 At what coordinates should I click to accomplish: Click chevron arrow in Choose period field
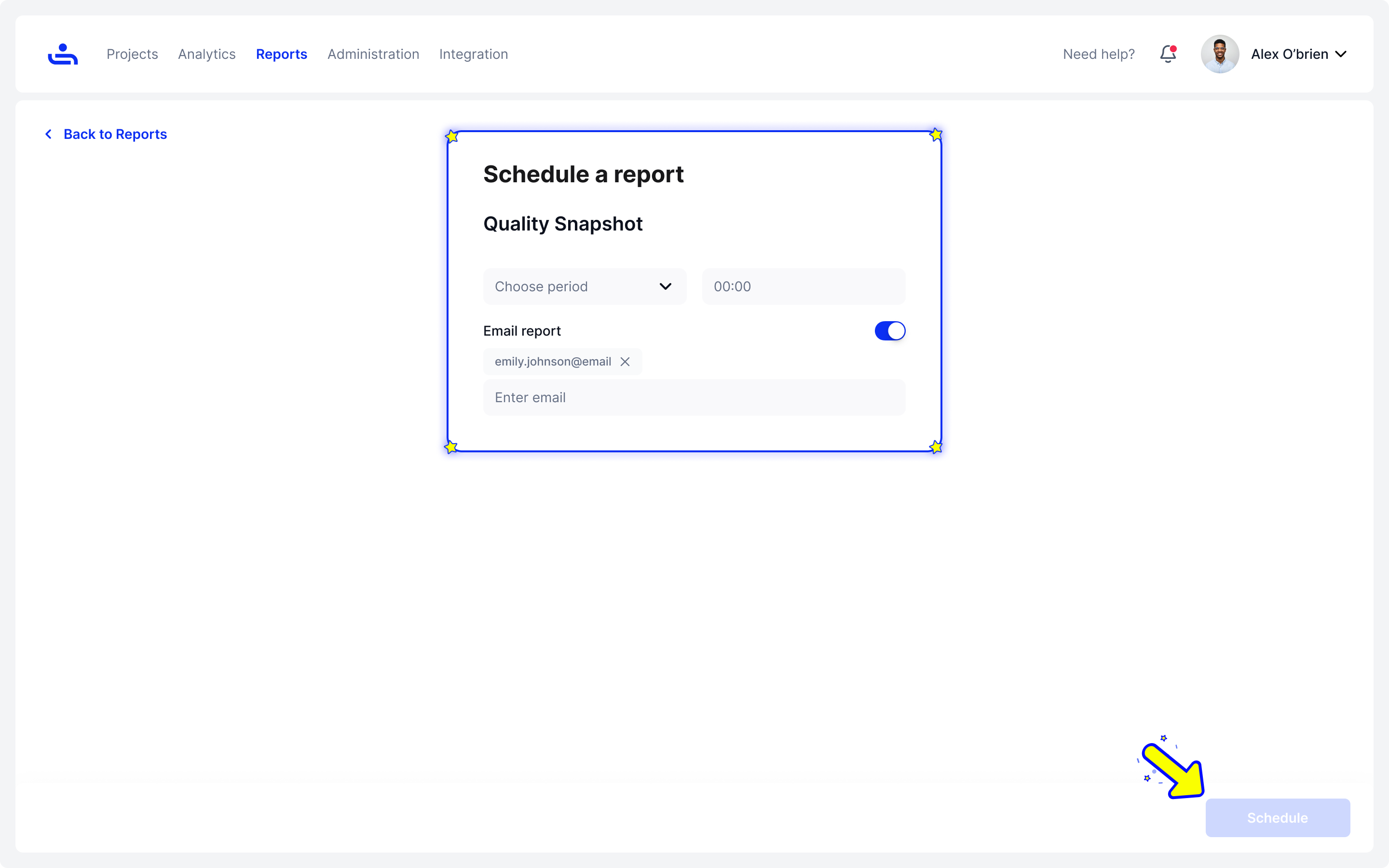(665, 286)
